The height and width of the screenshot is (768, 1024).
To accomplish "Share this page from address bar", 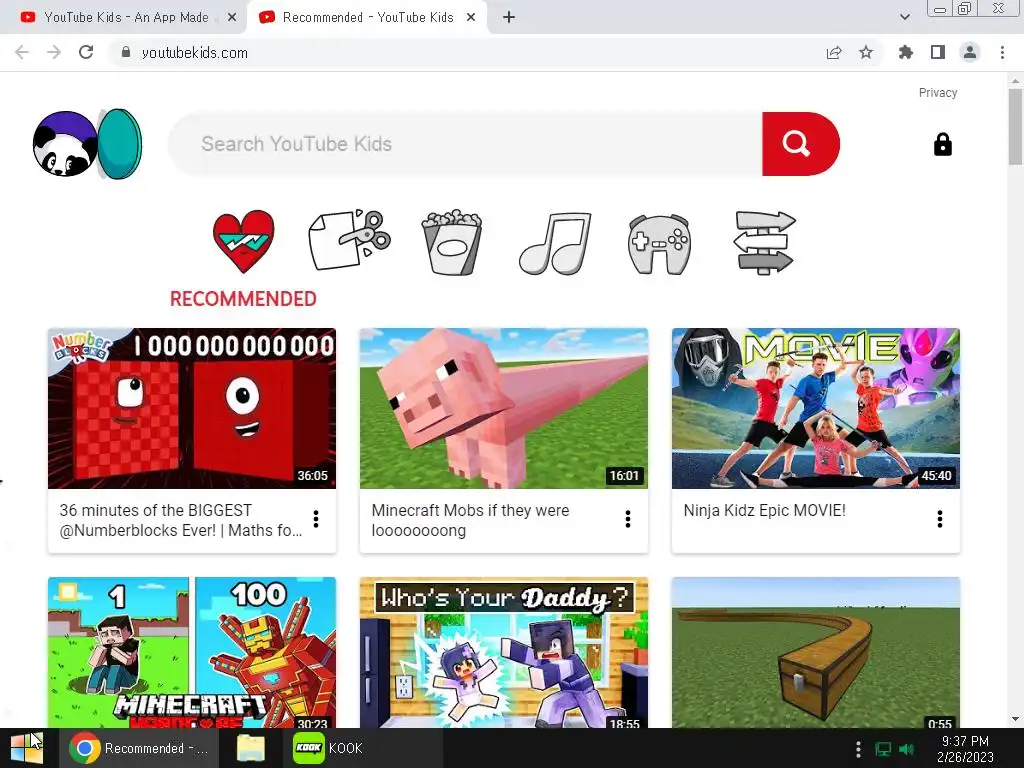I will (834, 52).
